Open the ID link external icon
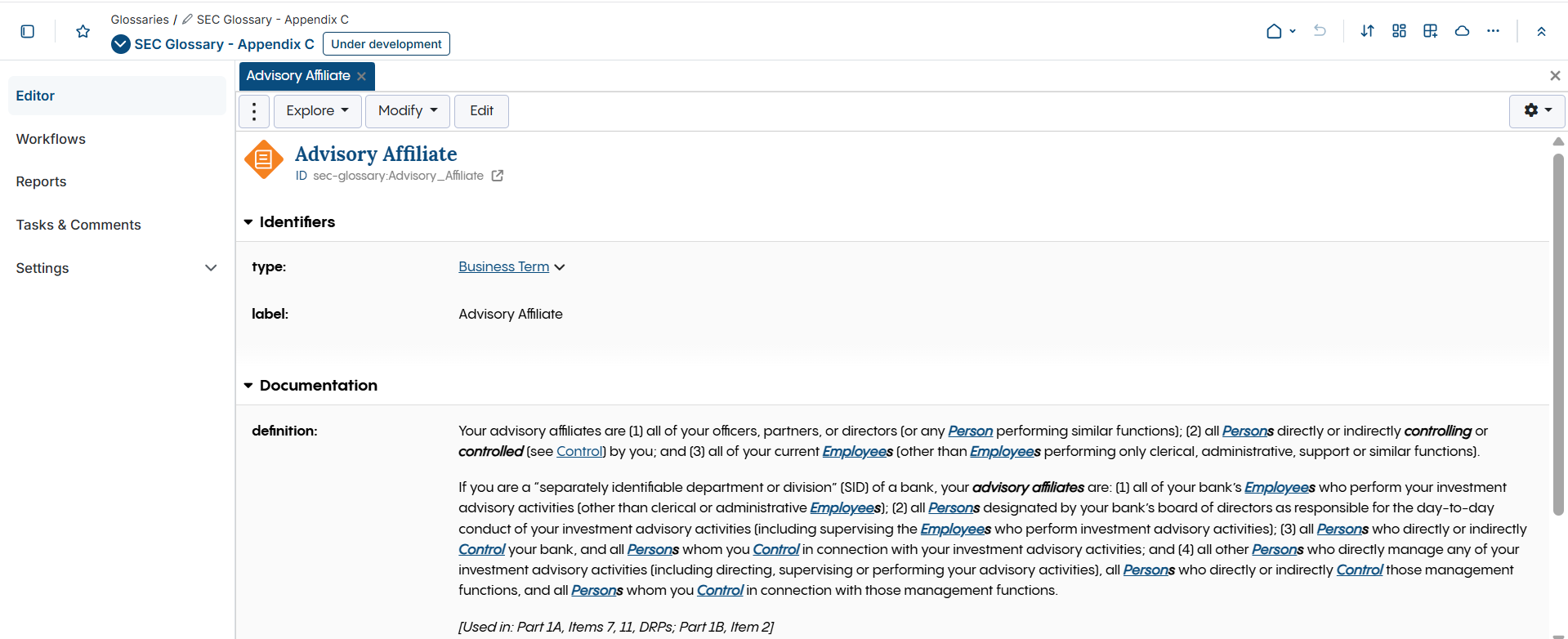1568x639 pixels. (498, 176)
